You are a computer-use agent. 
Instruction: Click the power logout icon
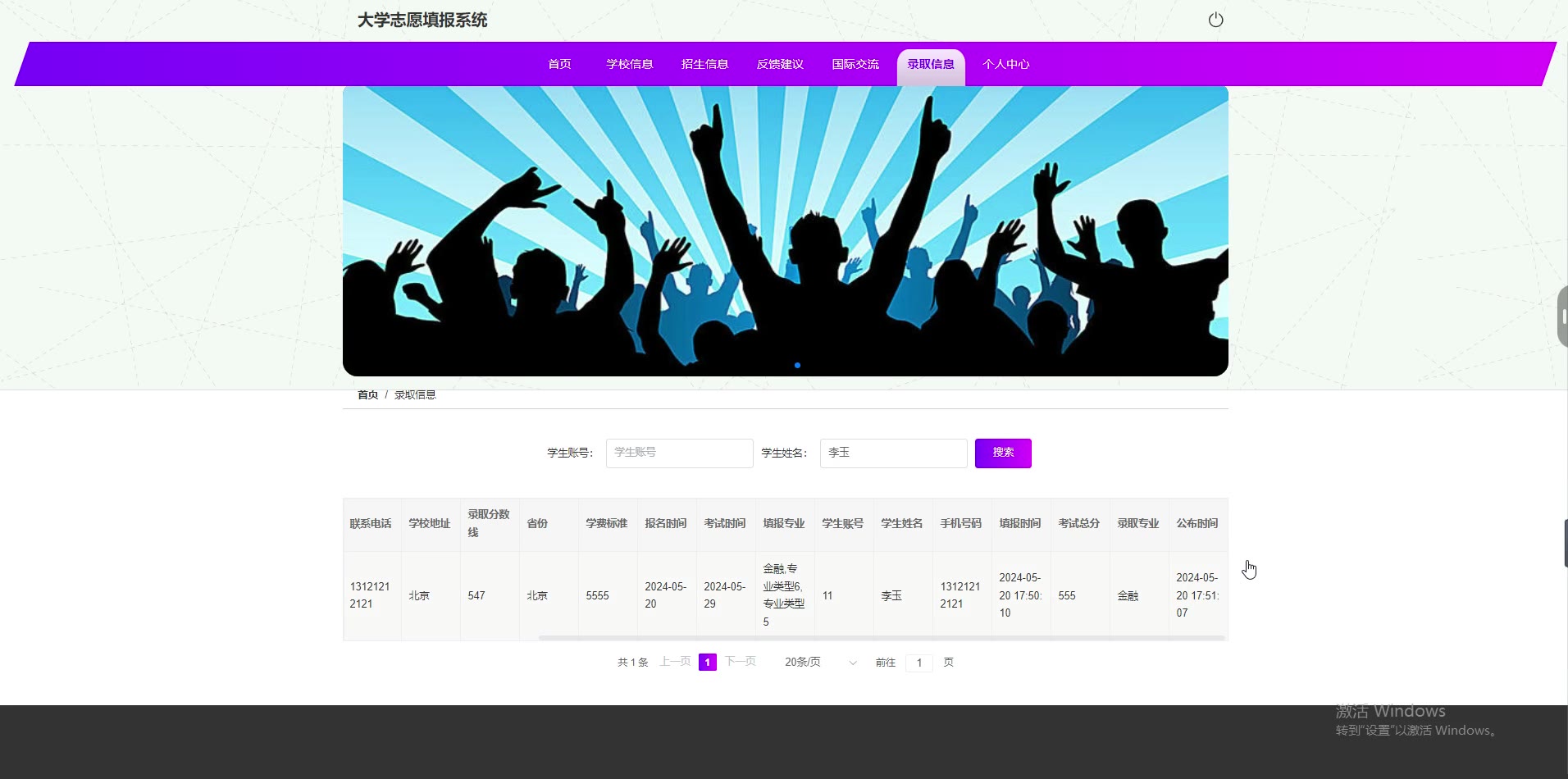coord(1215,20)
